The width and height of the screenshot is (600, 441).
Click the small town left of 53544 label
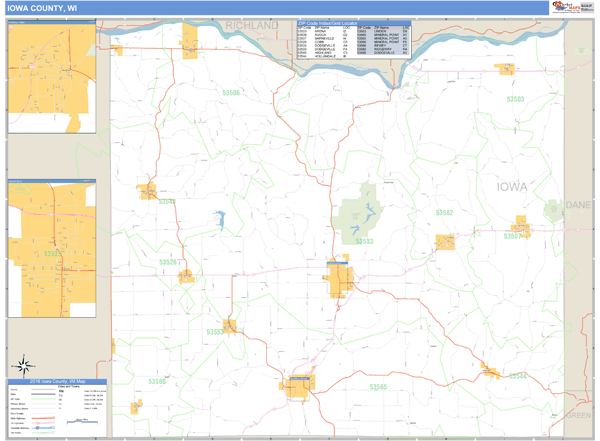pos(491,371)
